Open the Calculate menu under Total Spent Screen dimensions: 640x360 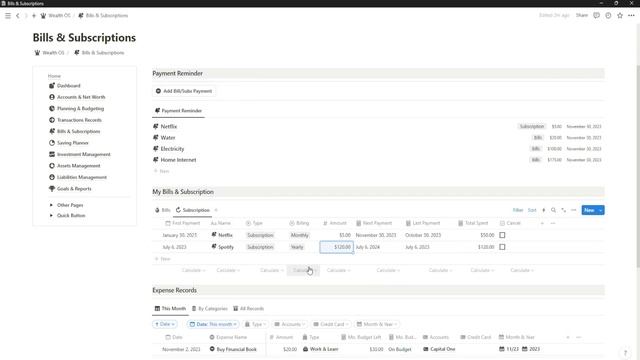[482, 270]
